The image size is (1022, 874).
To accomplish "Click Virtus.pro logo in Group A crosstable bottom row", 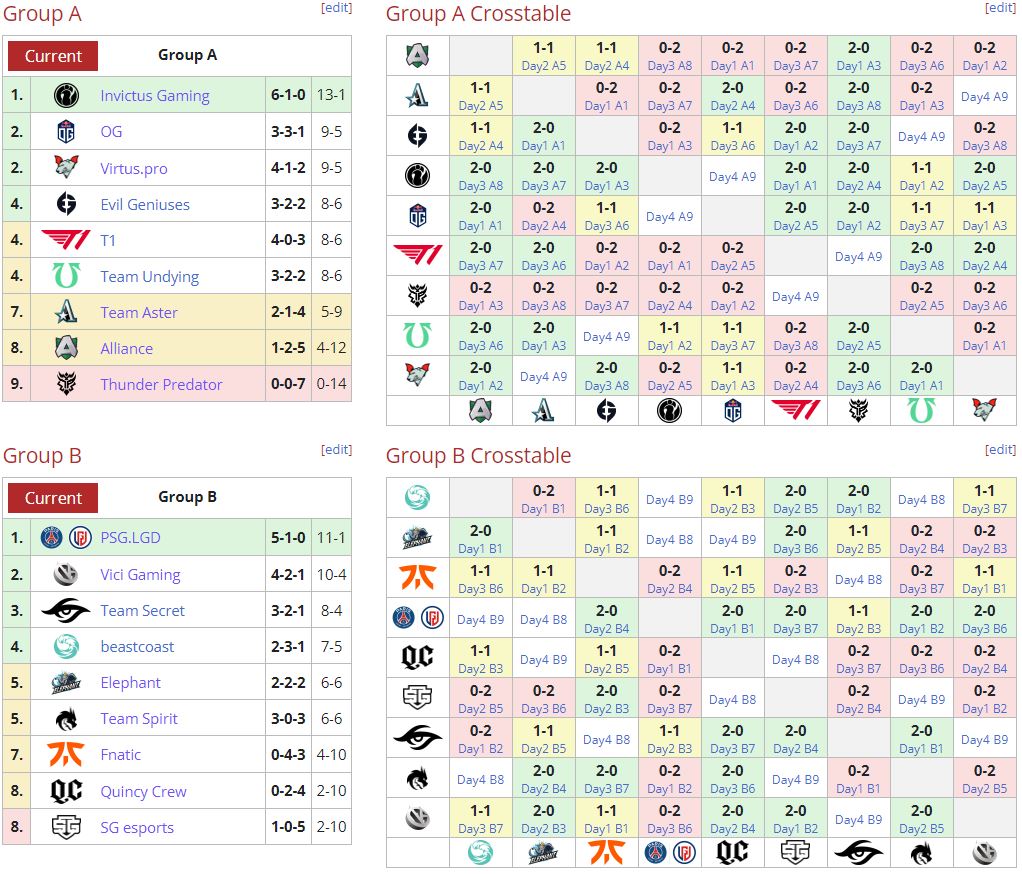I will [984, 410].
